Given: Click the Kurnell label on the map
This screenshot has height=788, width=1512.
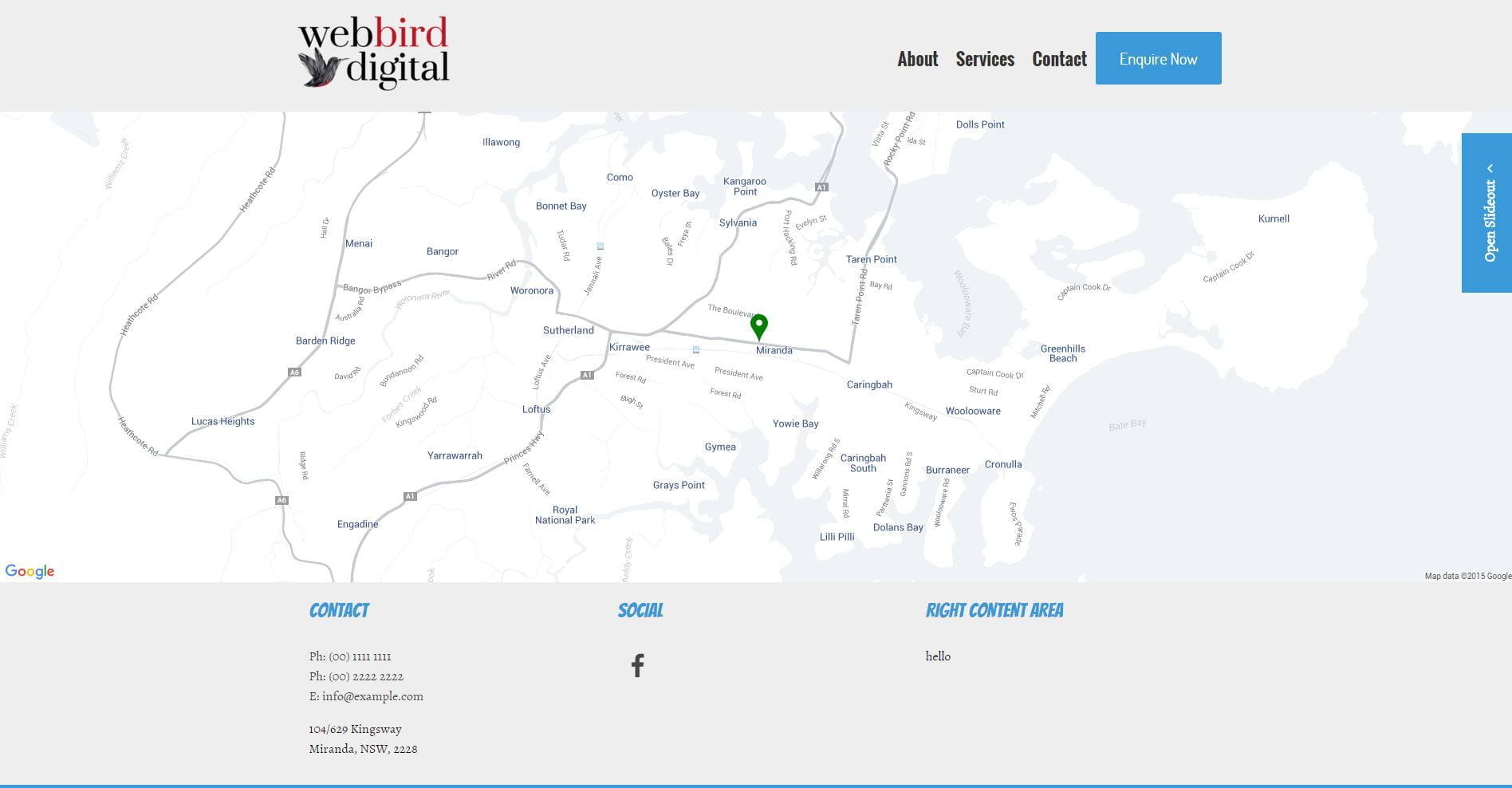Looking at the screenshot, I should click(1274, 219).
